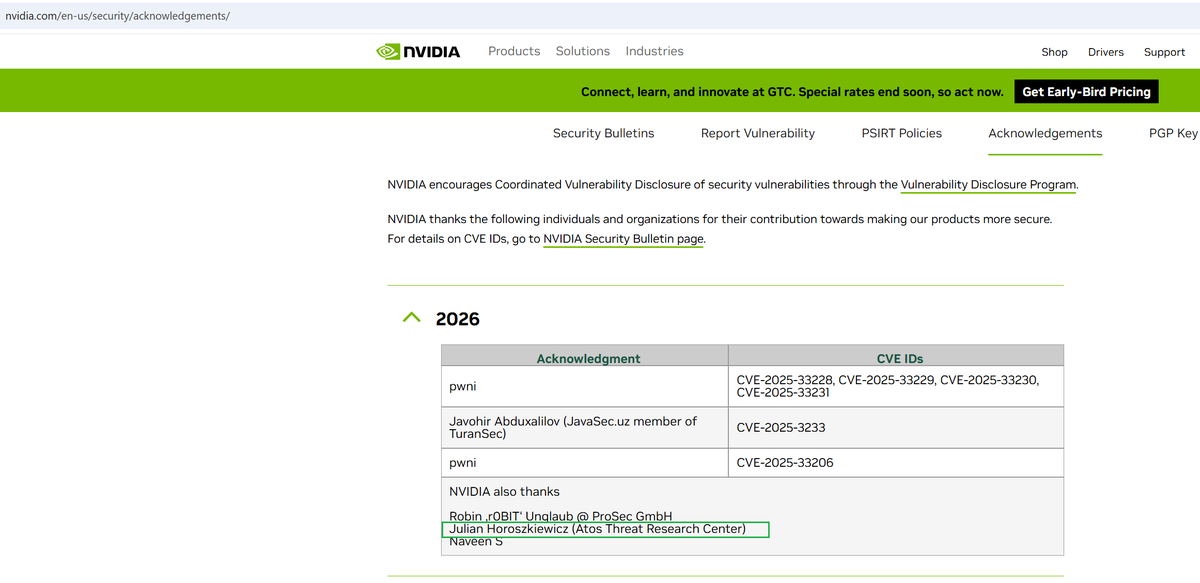The height and width of the screenshot is (583, 1200).
Task: Open the Drivers page
Action: point(1106,52)
